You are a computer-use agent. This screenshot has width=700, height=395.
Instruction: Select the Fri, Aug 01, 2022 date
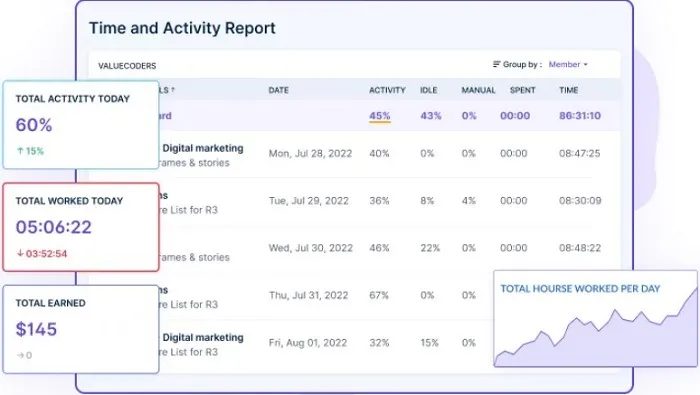[x=308, y=343]
